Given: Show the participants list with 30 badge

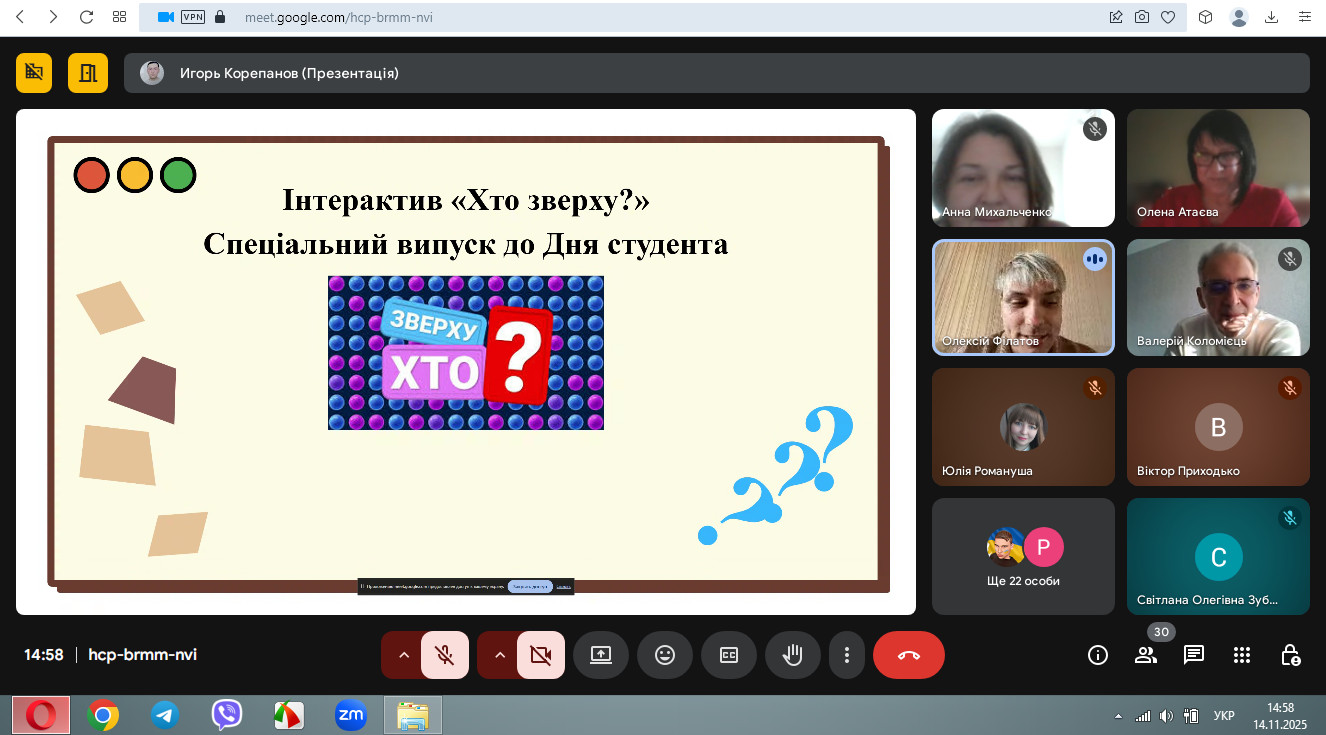Looking at the screenshot, I should (x=1146, y=655).
